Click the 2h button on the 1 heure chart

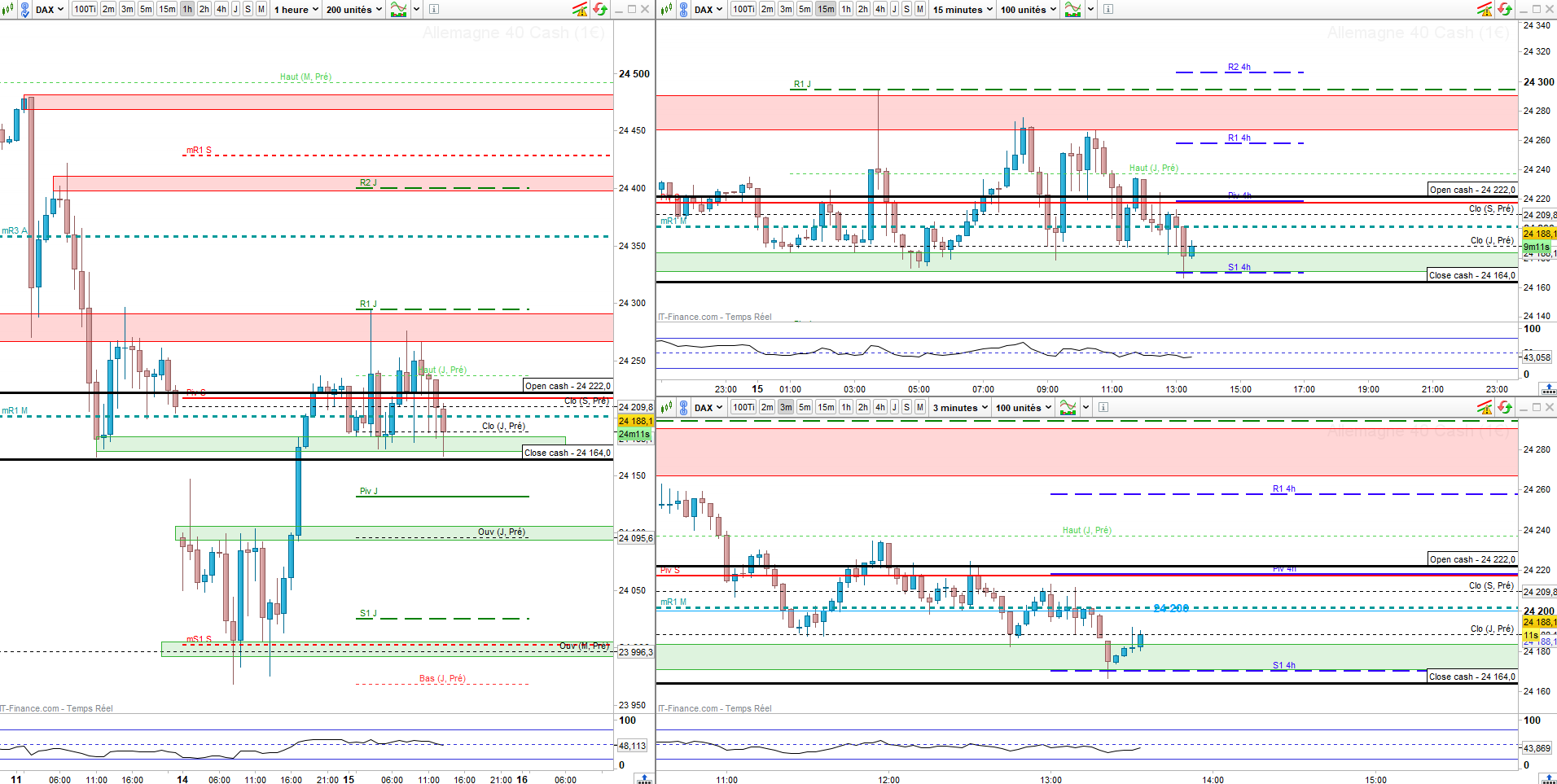[x=204, y=10]
